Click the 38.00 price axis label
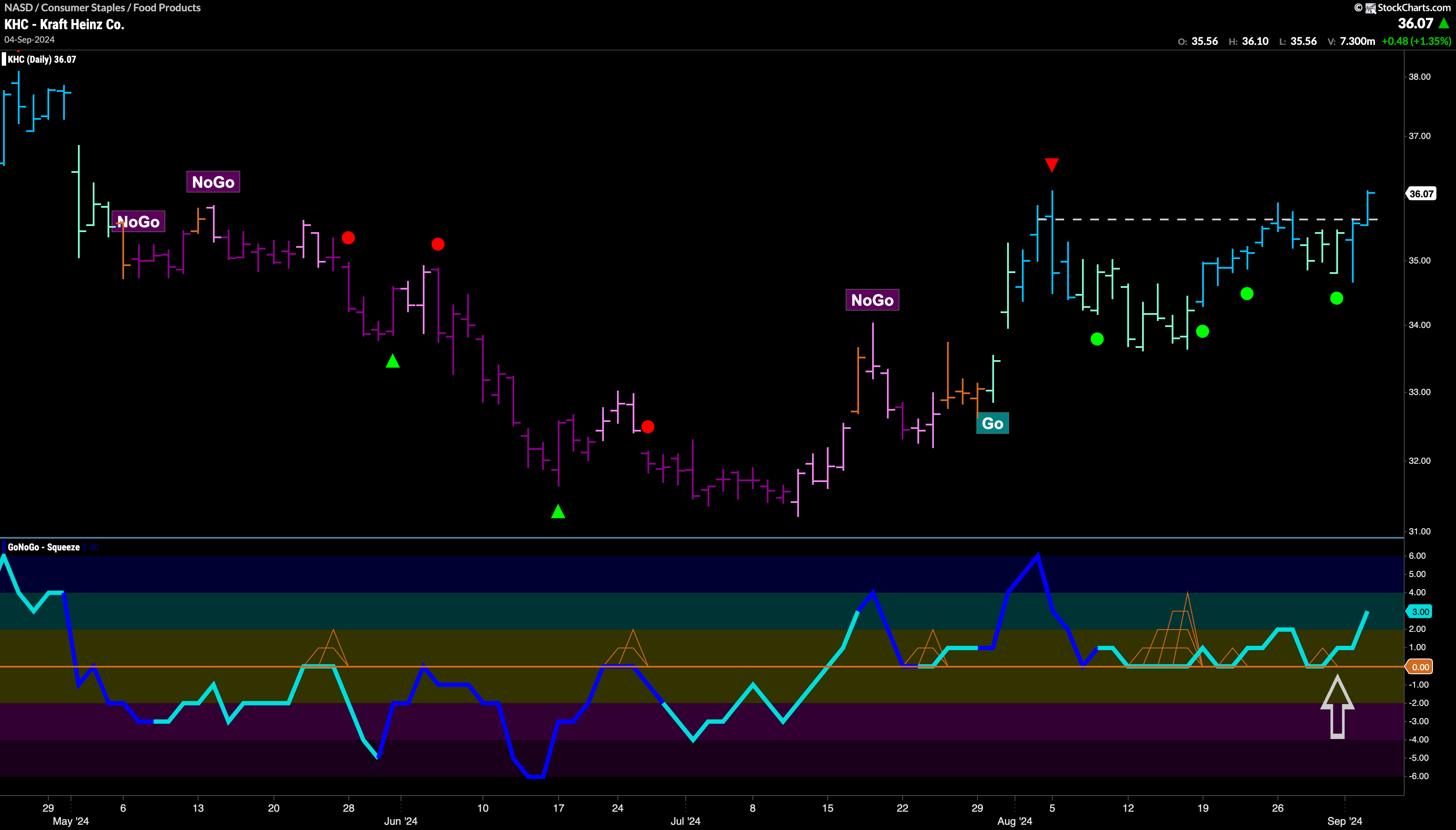The height and width of the screenshot is (830, 1456). (1419, 77)
